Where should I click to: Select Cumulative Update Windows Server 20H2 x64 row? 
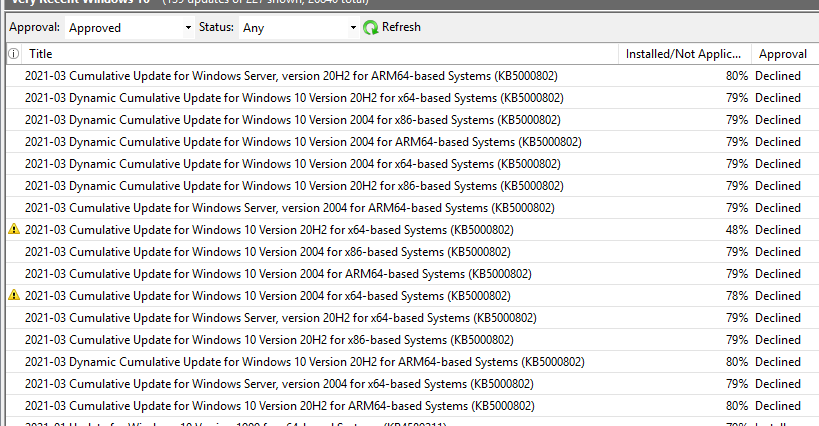click(413, 317)
